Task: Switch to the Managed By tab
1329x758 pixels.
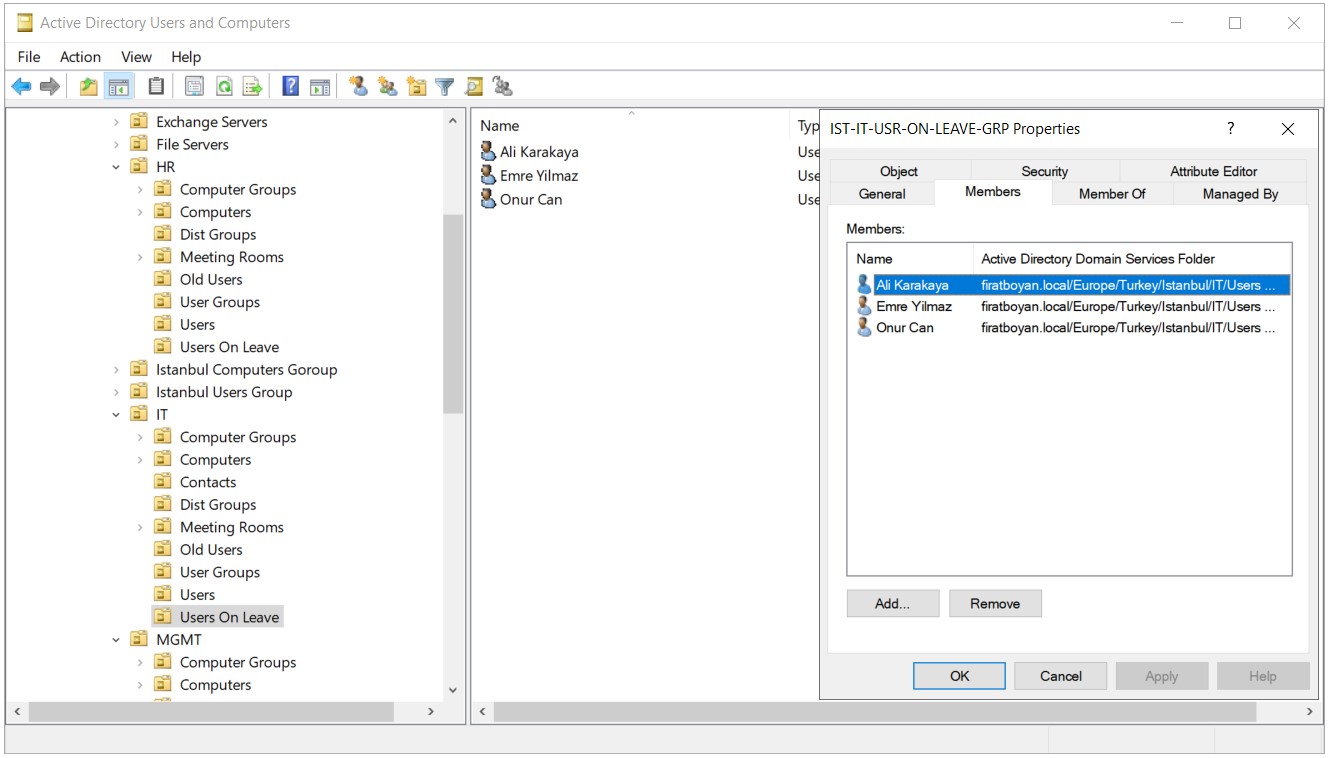Action: (1240, 194)
